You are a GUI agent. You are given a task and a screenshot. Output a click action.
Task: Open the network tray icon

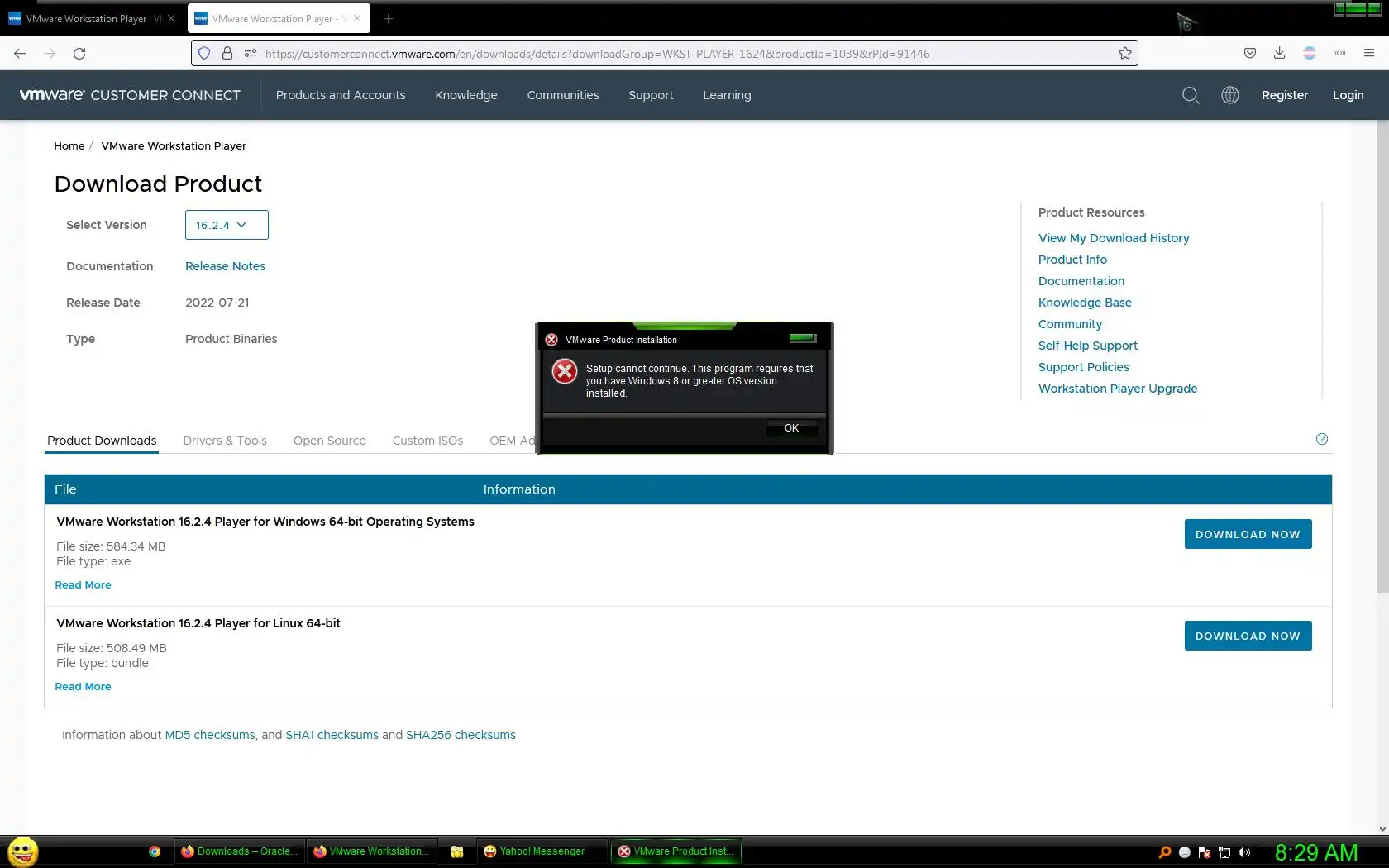[x=1224, y=852]
